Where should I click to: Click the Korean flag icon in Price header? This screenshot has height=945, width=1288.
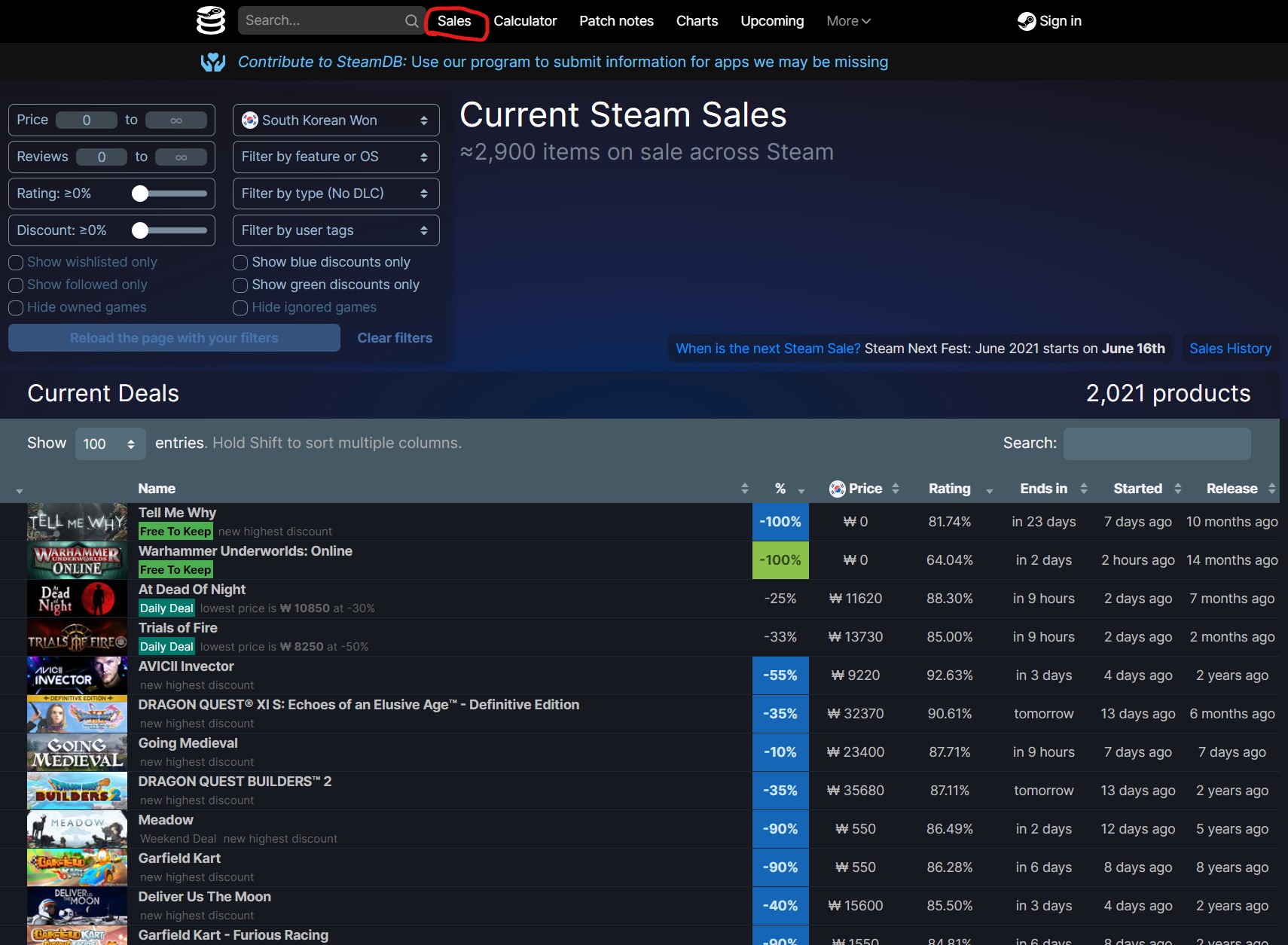pos(837,489)
